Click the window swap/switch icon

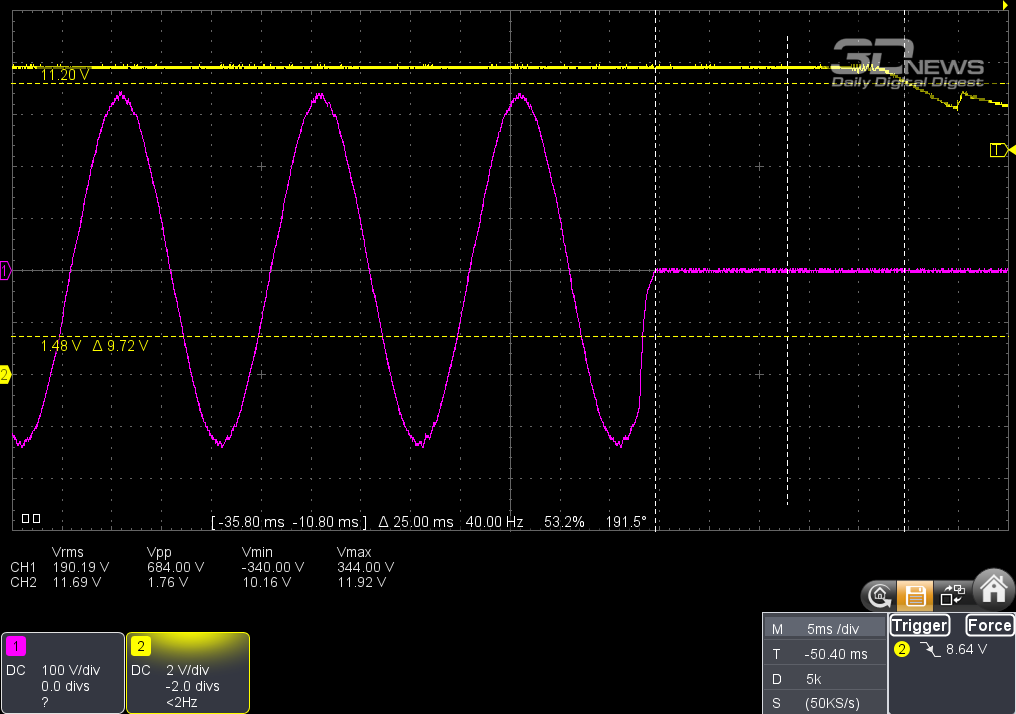point(953,596)
